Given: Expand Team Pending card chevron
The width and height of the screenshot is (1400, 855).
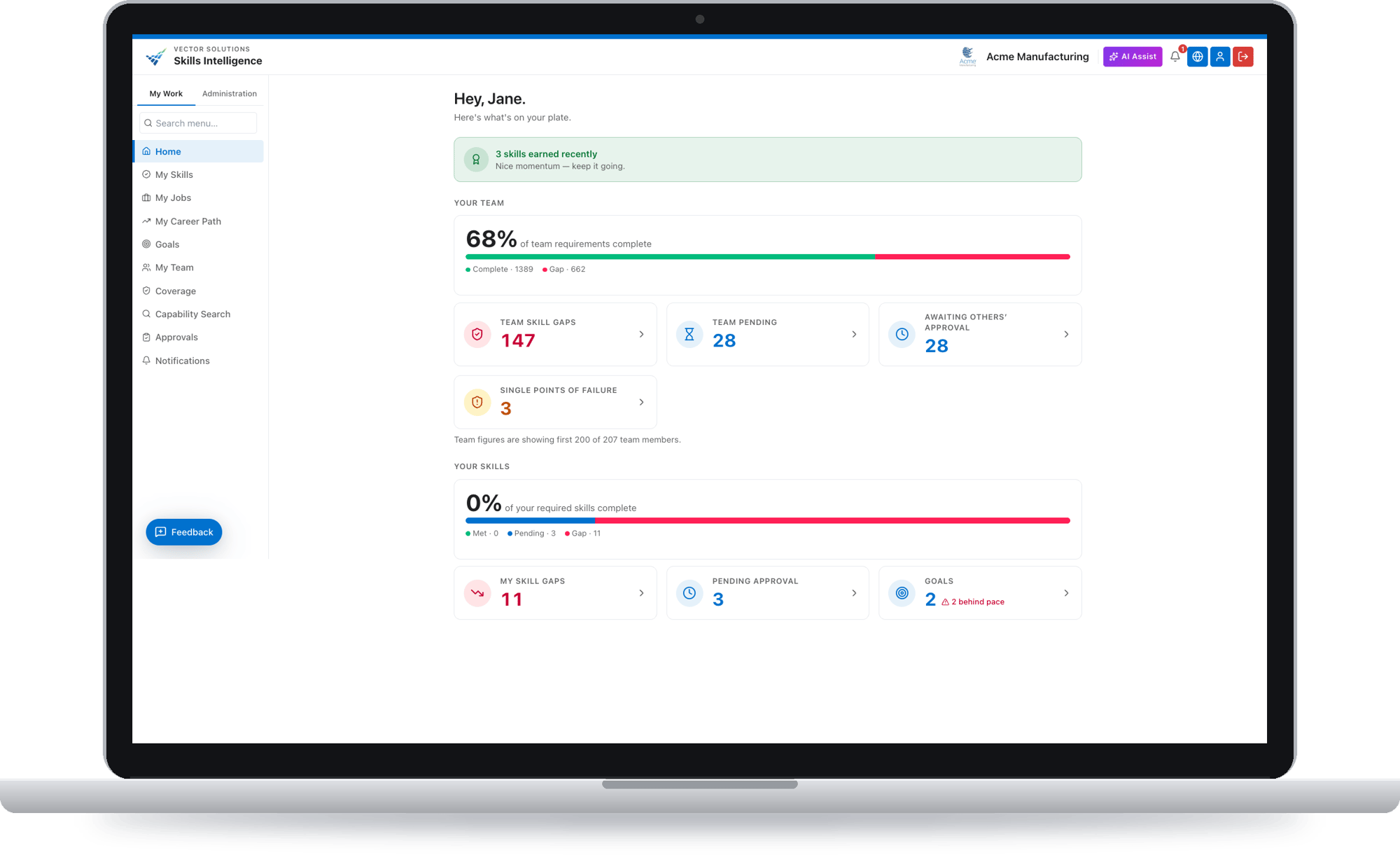Looking at the screenshot, I should click(x=854, y=334).
